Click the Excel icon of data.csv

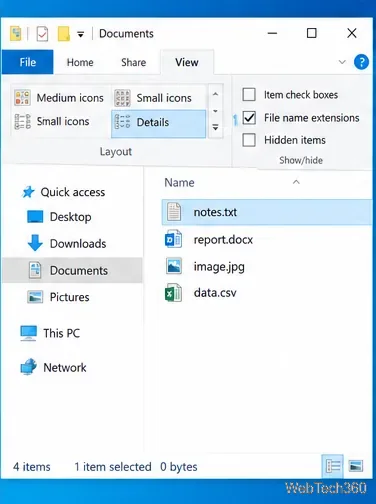(173, 293)
